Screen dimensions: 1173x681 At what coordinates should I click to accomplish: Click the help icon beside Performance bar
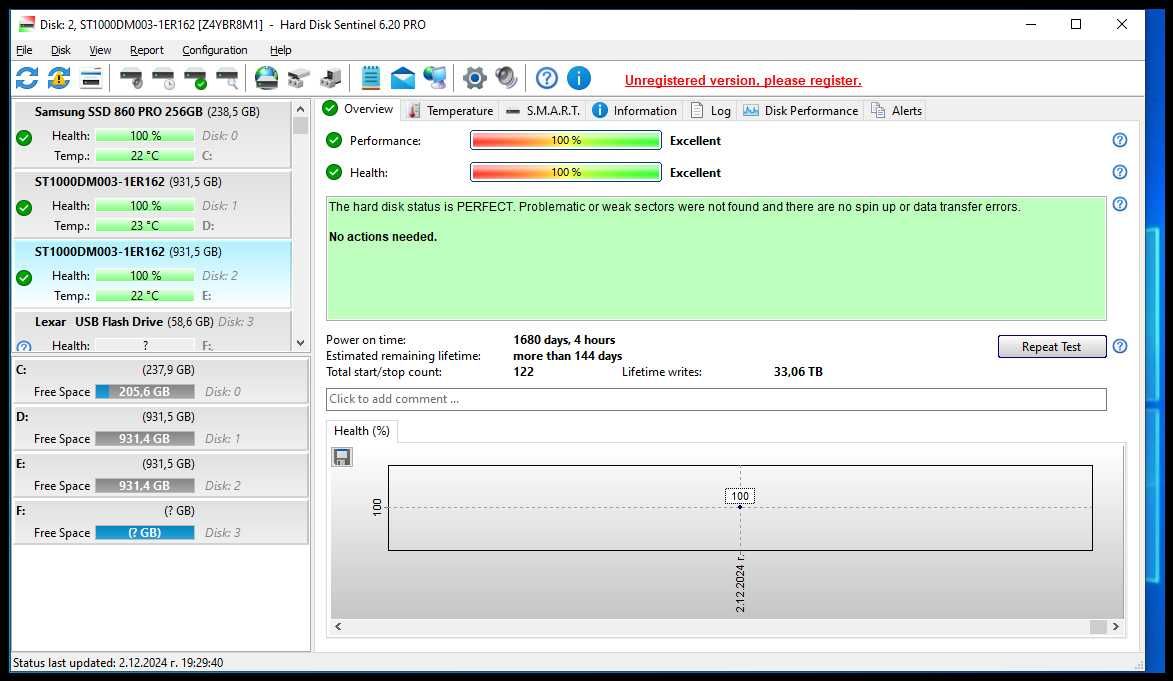pyautogui.click(x=1119, y=140)
